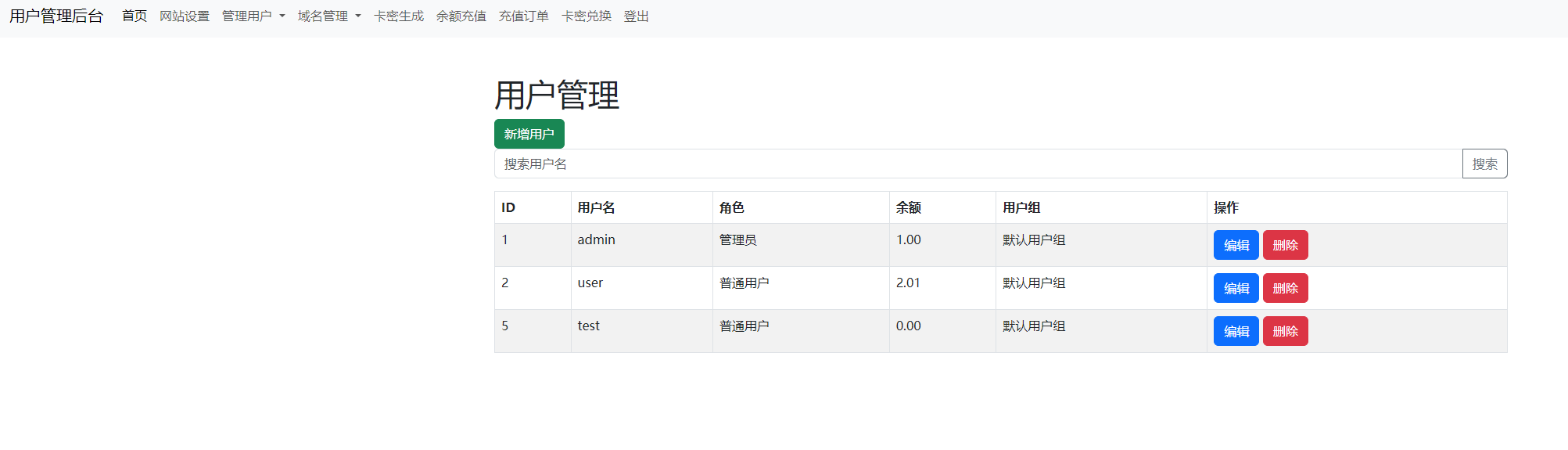Navigate to 卡密生成
Image resolution: width=1568 pixels, height=450 pixels.
point(399,16)
